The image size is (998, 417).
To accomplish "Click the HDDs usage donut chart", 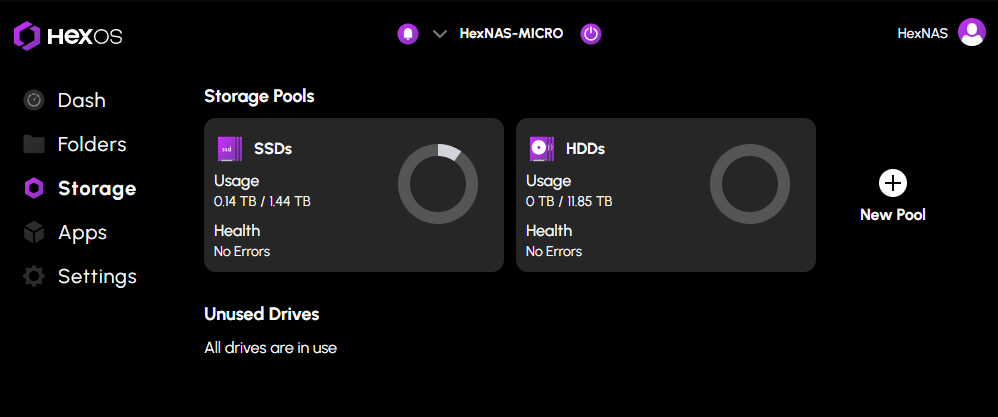I will [x=750, y=184].
